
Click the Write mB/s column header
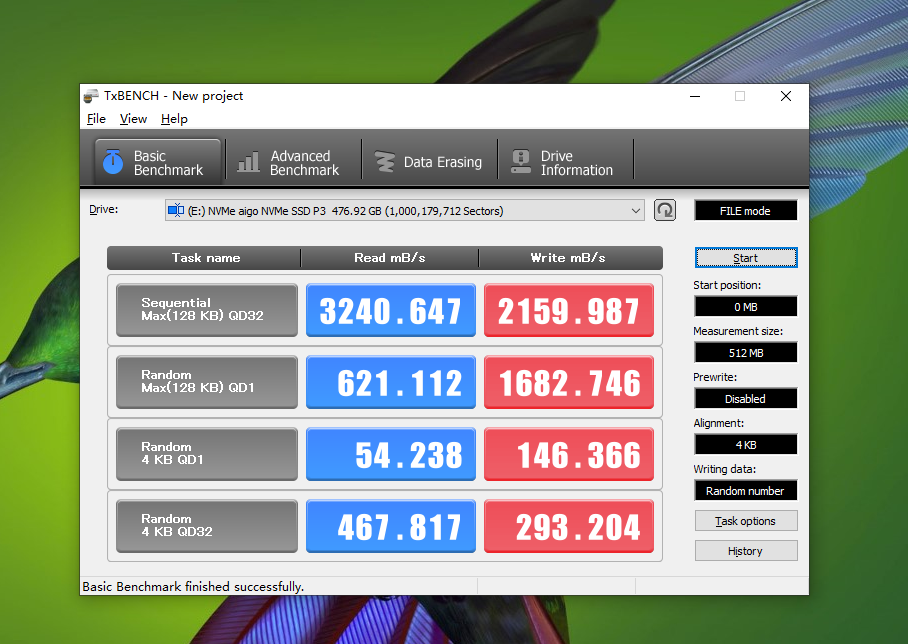pyautogui.click(x=570, y=258)
